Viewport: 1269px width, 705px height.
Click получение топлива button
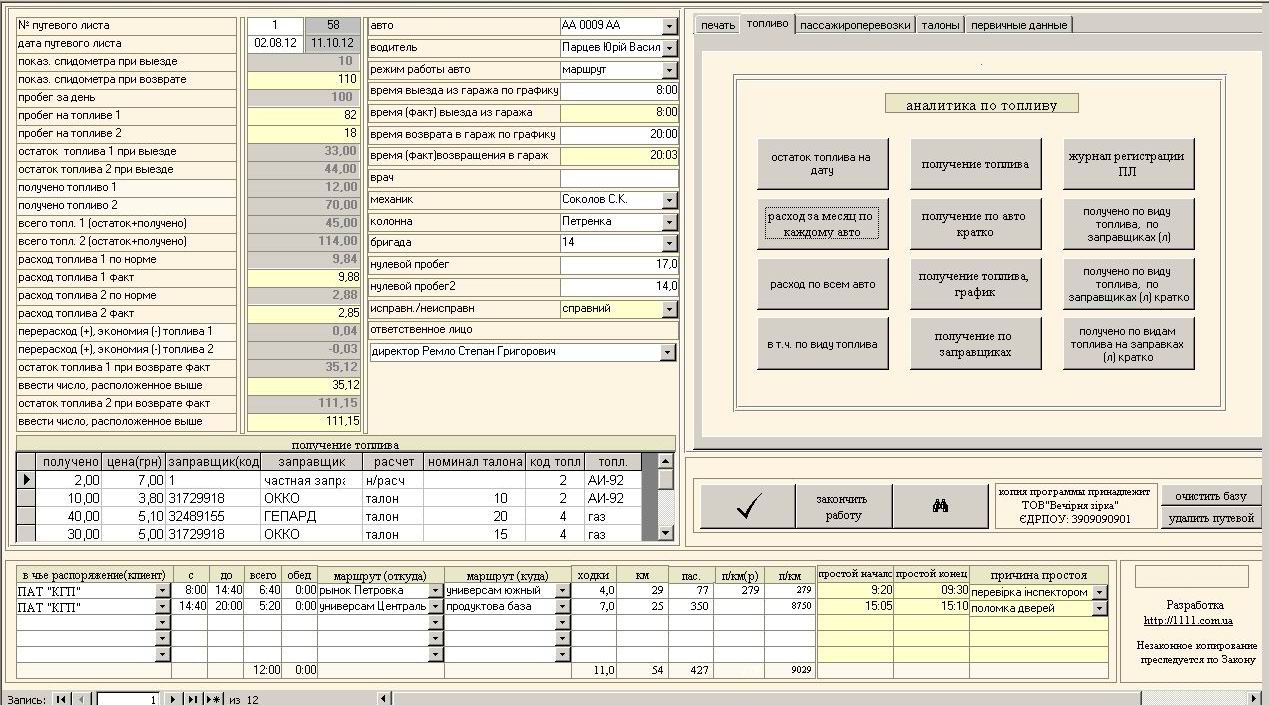975,164
